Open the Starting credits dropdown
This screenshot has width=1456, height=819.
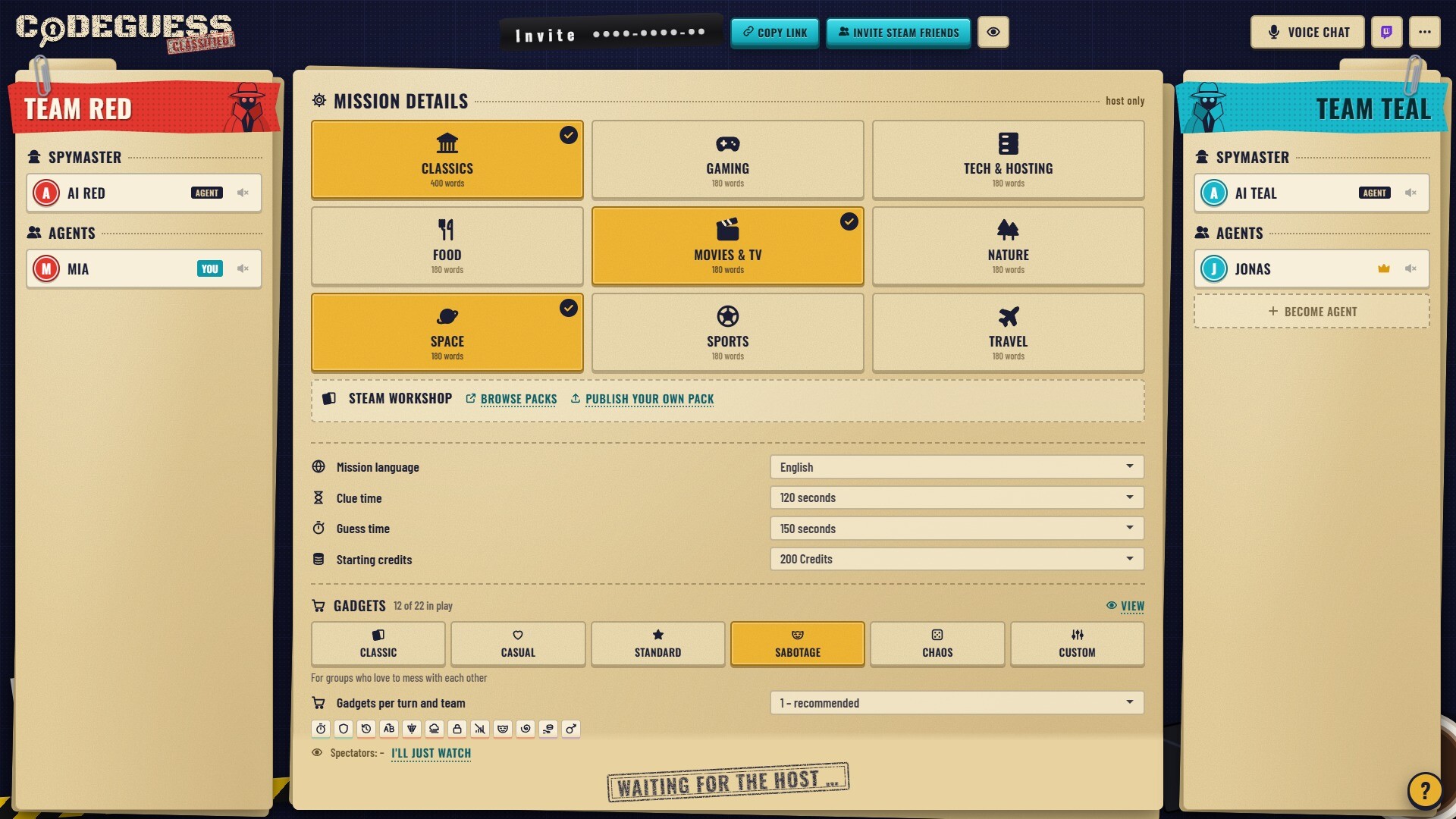click(956, 559)
